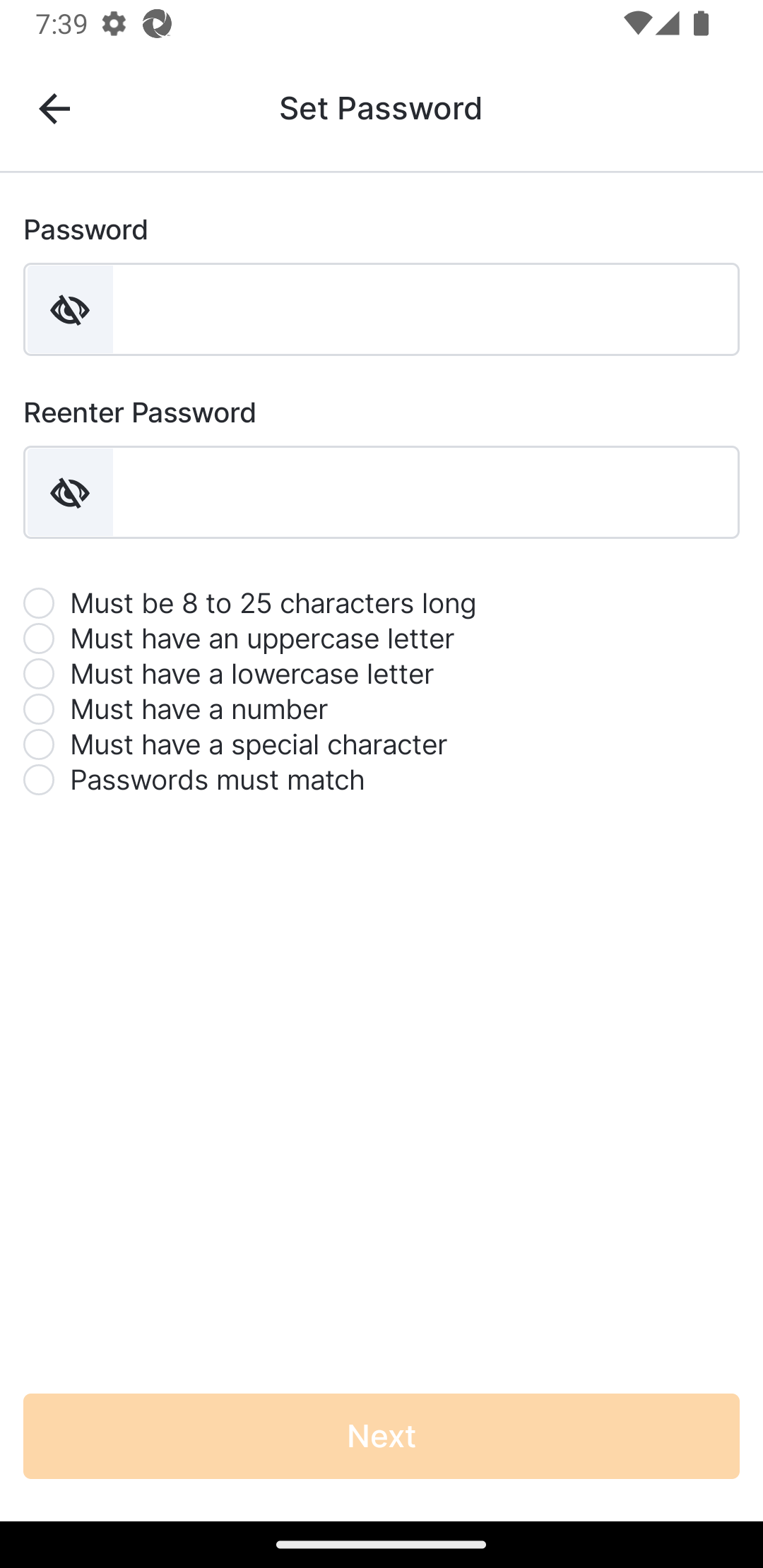Toggle visibility of the Reenter Password field
Screen dimensions: 763x1568
[x=70, y=493]
